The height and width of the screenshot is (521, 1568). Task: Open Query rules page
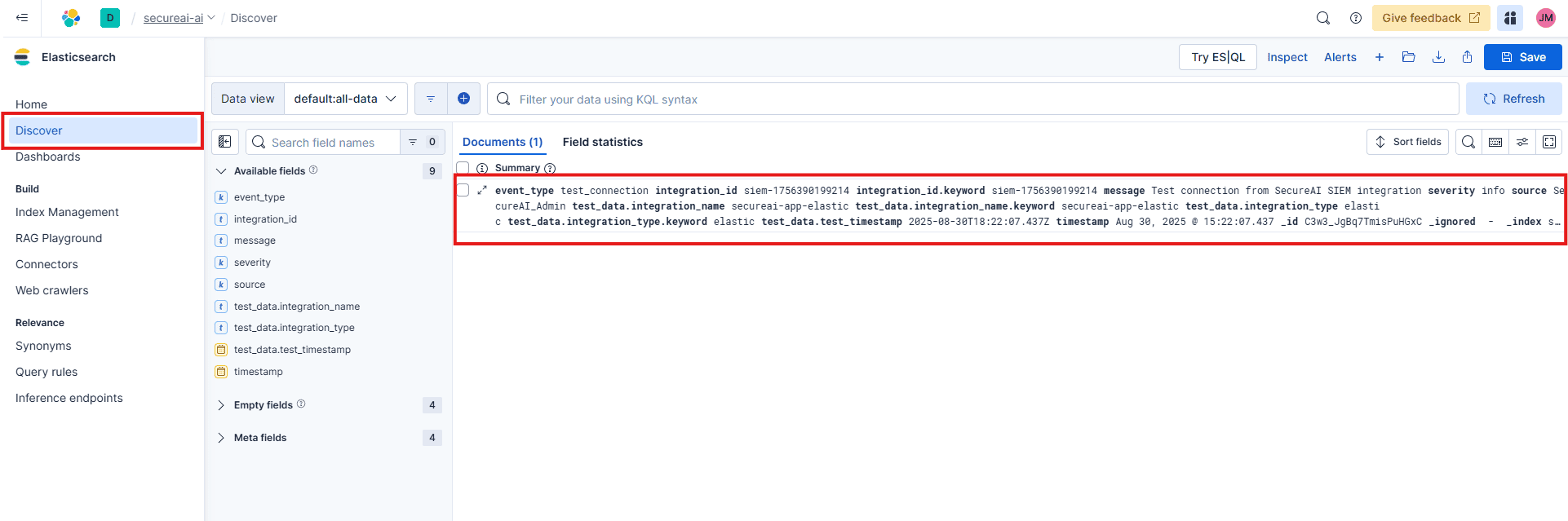tap(47, 372)
